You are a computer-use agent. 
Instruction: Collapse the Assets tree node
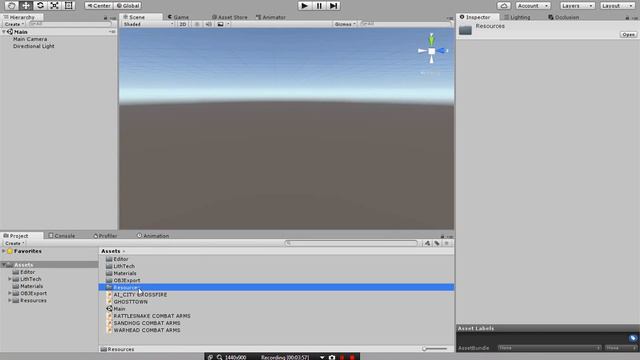[x=4, y=265]
